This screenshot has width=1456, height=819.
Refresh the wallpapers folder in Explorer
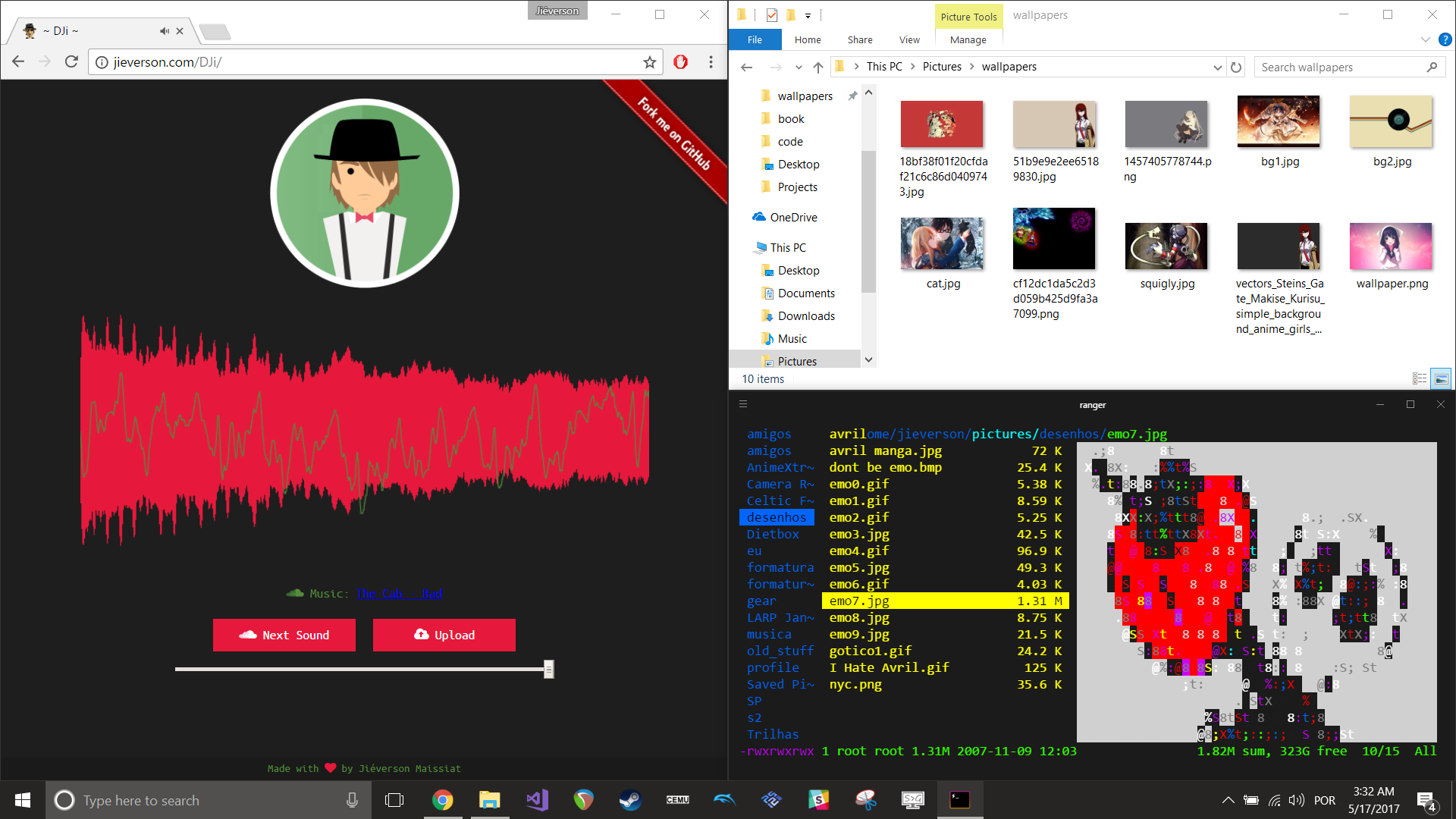coord(1236,67)
